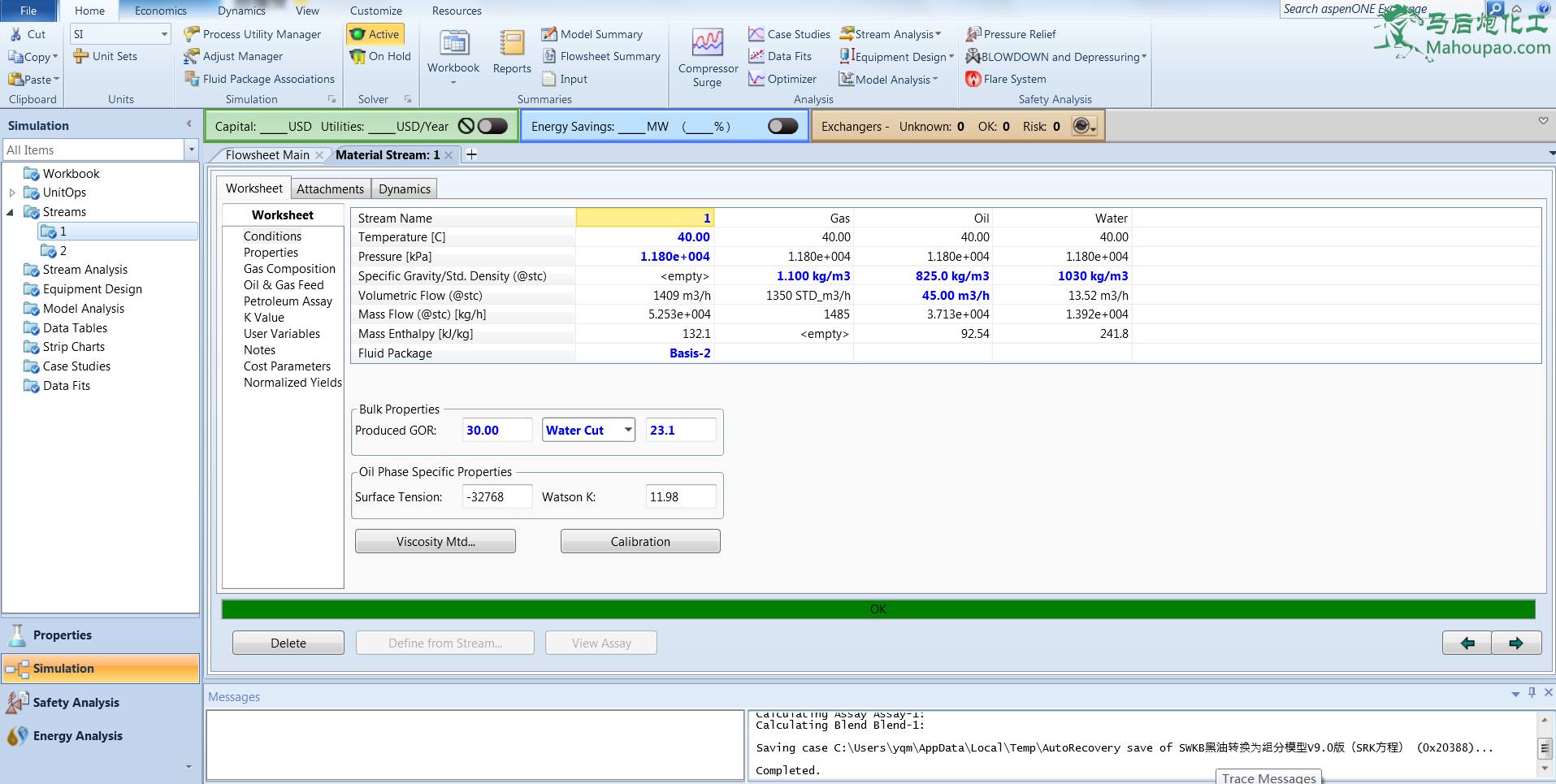Switch to the Flowsheet Main tab

click(267, 154)
